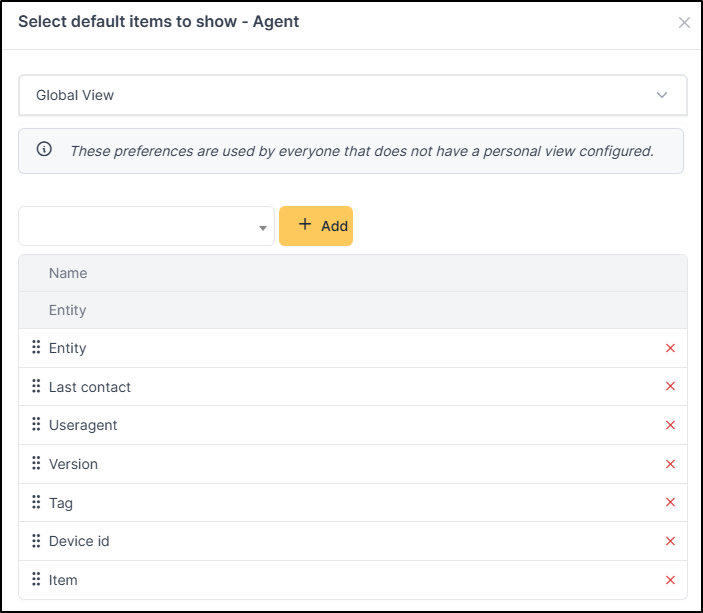Click the Name column header
Image resolution: width=703 pixels, height=613 pixels.
[x=68, y=273]
